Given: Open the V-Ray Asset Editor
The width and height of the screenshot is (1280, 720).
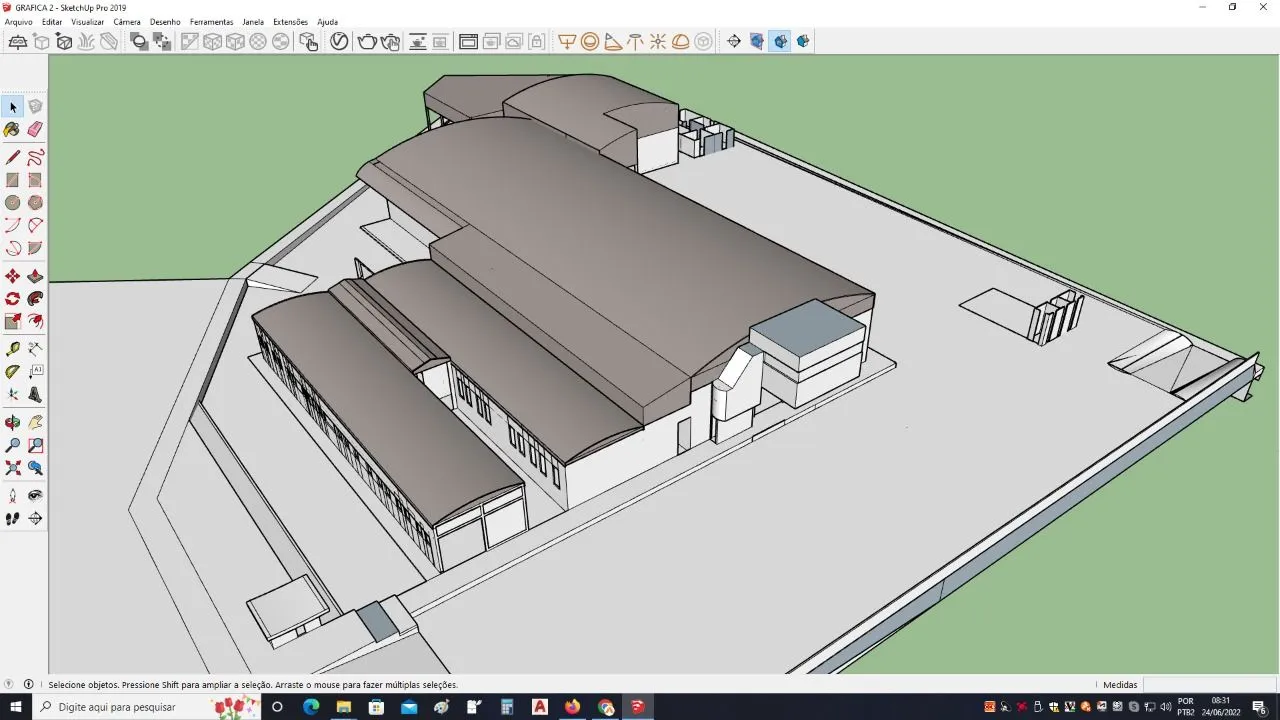Looking at the screenshot, I should 339,42.
